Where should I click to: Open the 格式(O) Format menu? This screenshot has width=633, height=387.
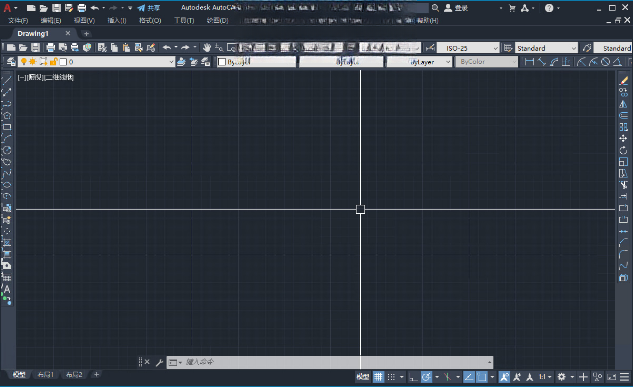click(x=150, y=20)
